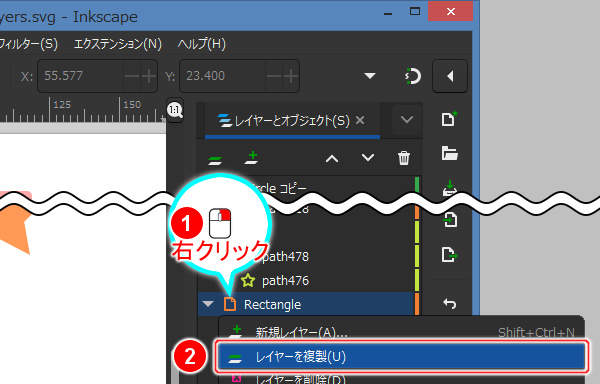Minimize the Inkscape window
600x384 pixels.
pos(388,14)
